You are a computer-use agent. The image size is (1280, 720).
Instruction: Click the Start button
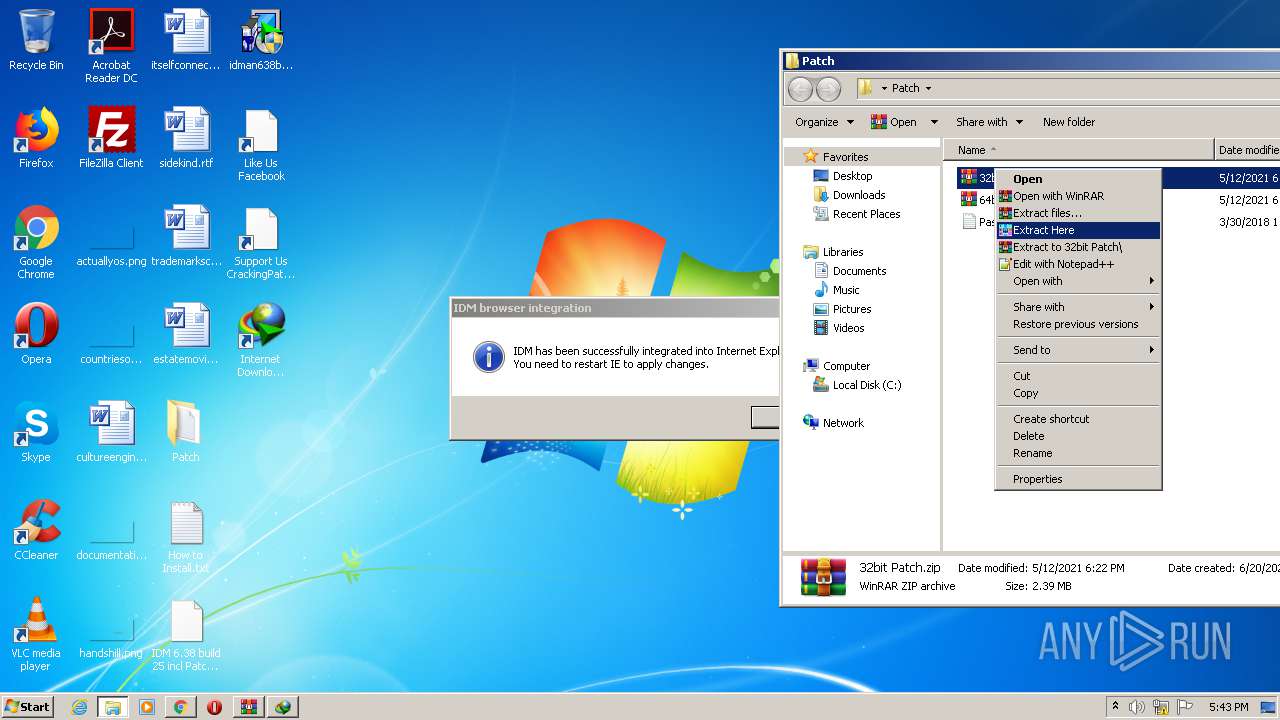point(28,707)
